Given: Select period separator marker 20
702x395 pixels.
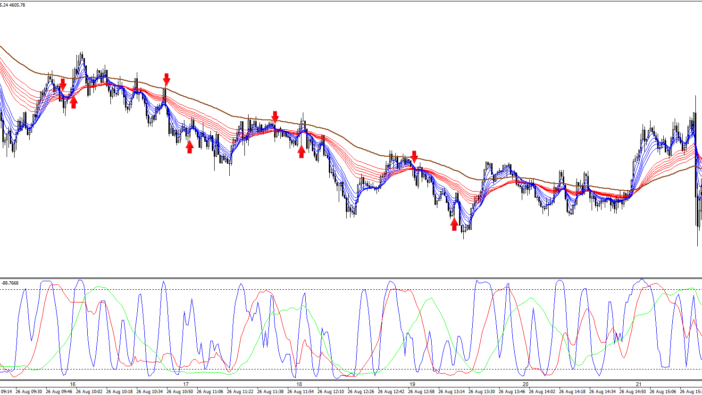Looking at the screenshot, I should coord(526,384).
